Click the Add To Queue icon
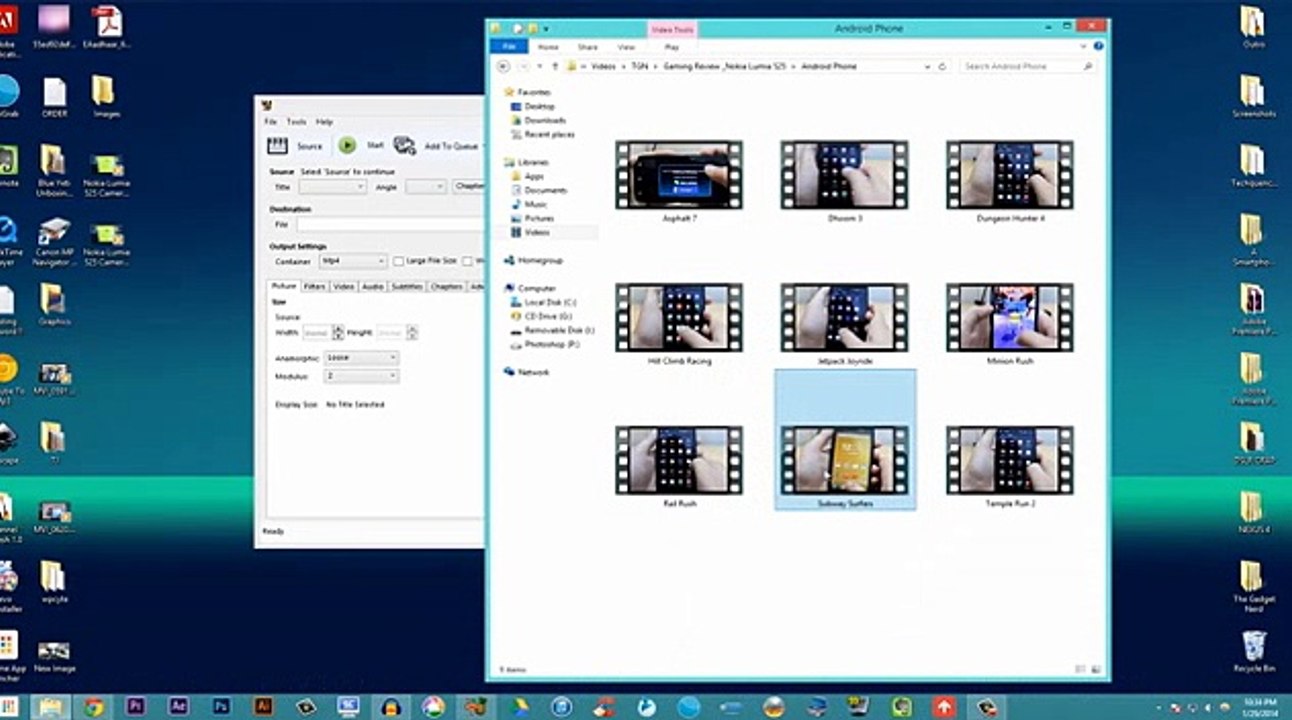 [404, 146]
